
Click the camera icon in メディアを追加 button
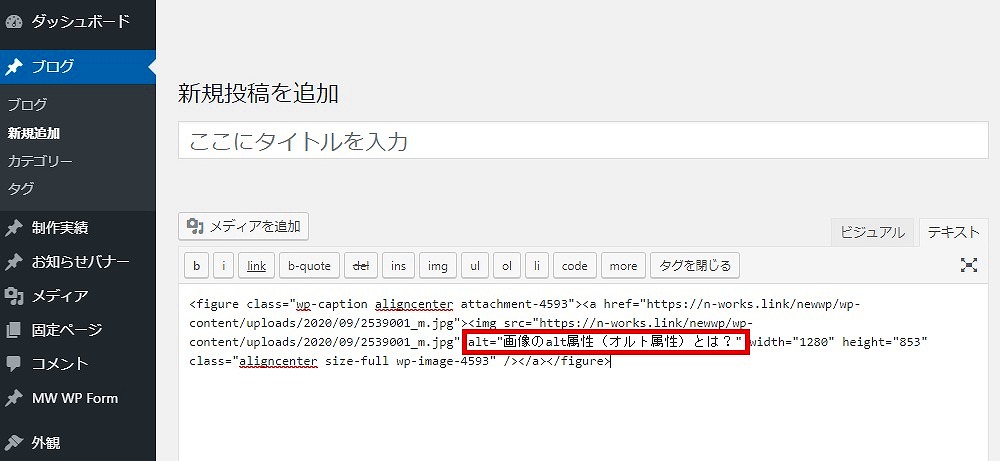click(x=195, y=226)
